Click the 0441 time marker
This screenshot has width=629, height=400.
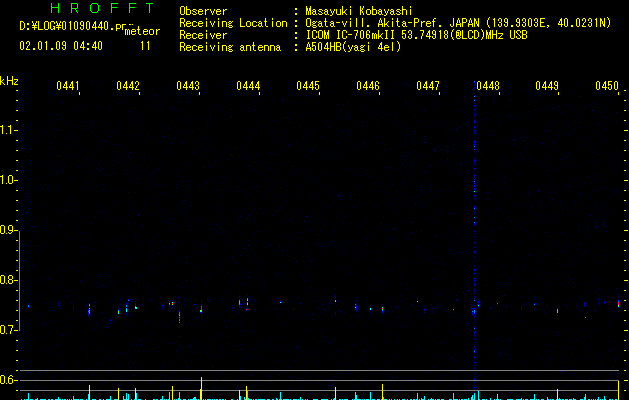(67, 86)
